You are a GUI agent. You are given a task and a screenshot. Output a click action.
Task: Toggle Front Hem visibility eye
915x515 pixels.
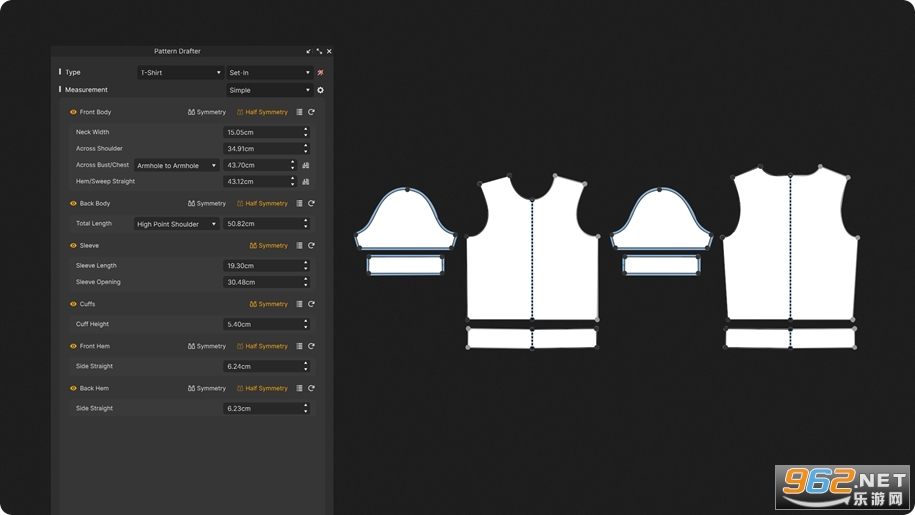[74, 346]
